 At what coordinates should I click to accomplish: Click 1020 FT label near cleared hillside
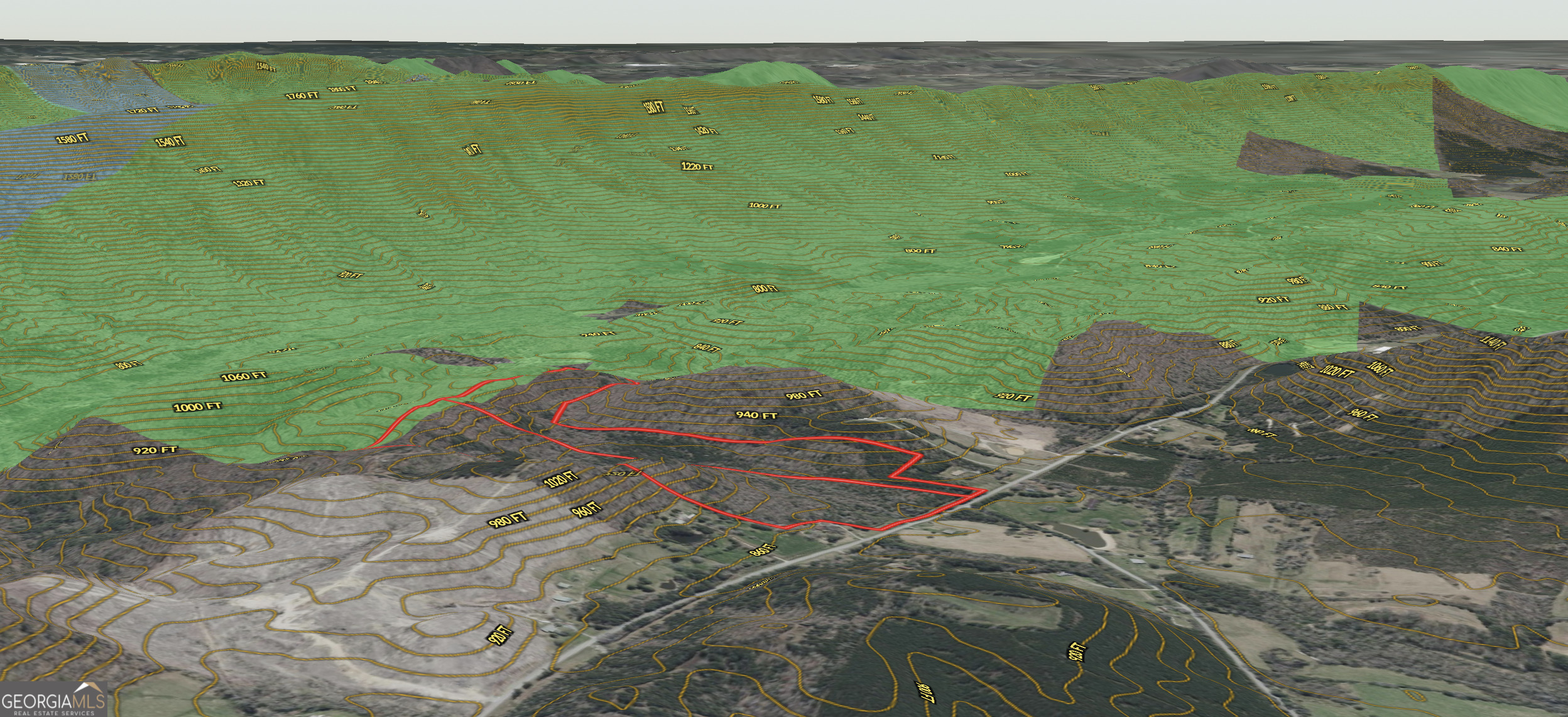560,479
